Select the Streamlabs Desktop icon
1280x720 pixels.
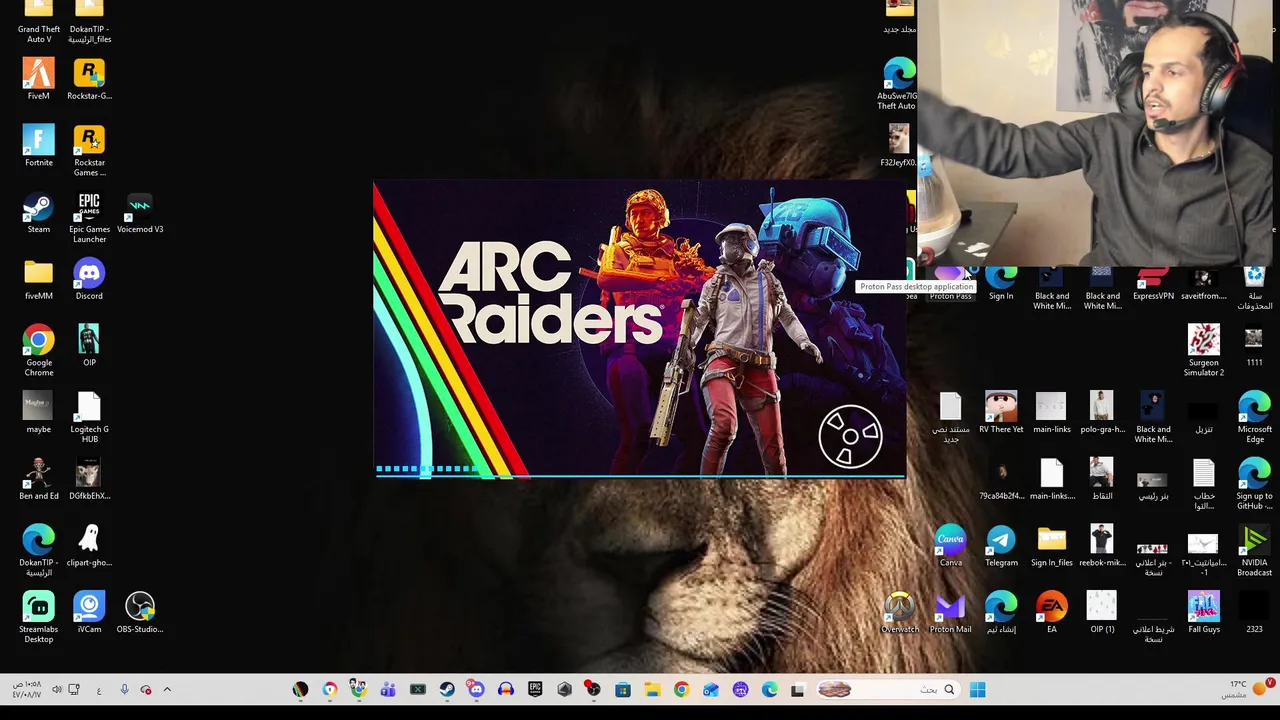38,618
